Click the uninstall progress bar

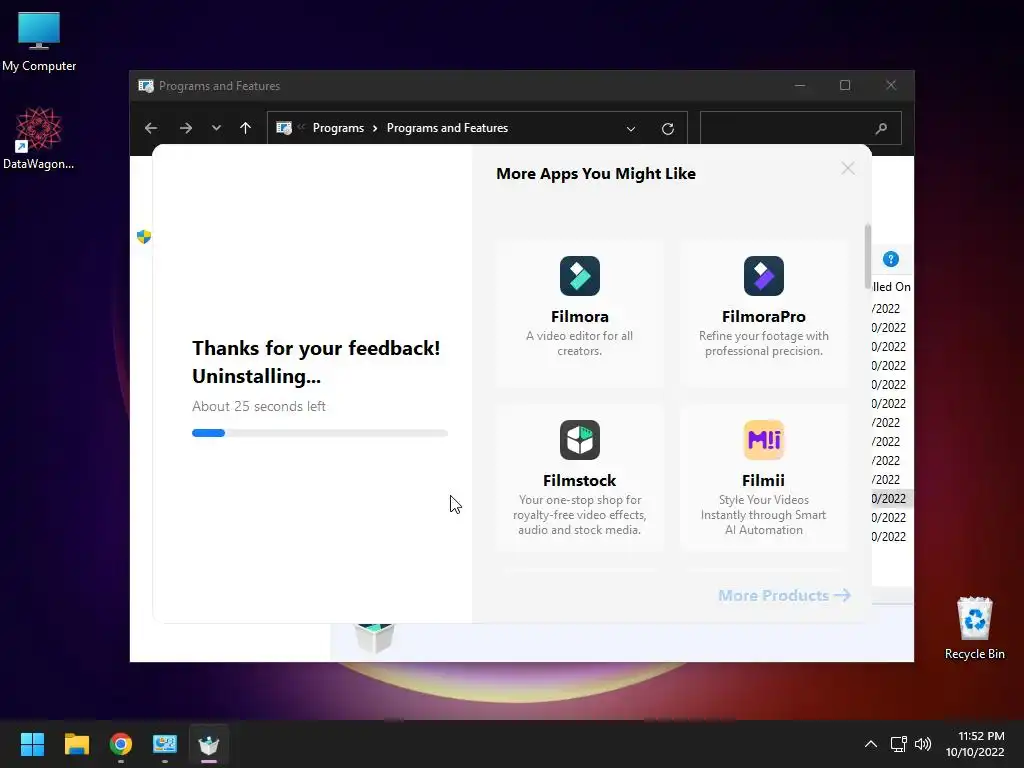click(x=319, y=433)
